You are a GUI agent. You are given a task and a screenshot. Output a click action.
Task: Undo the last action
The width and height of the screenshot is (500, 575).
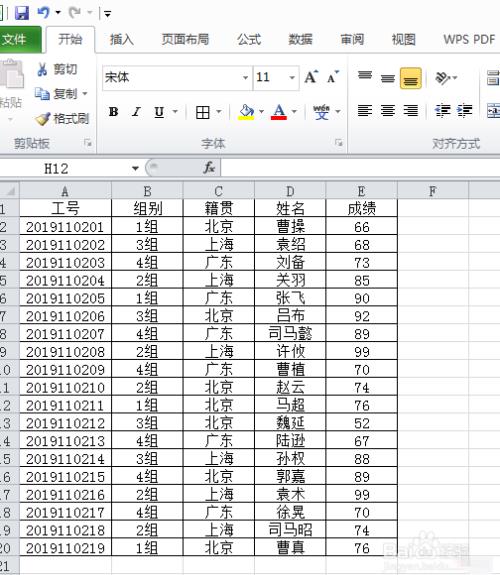tap(43, 13)
